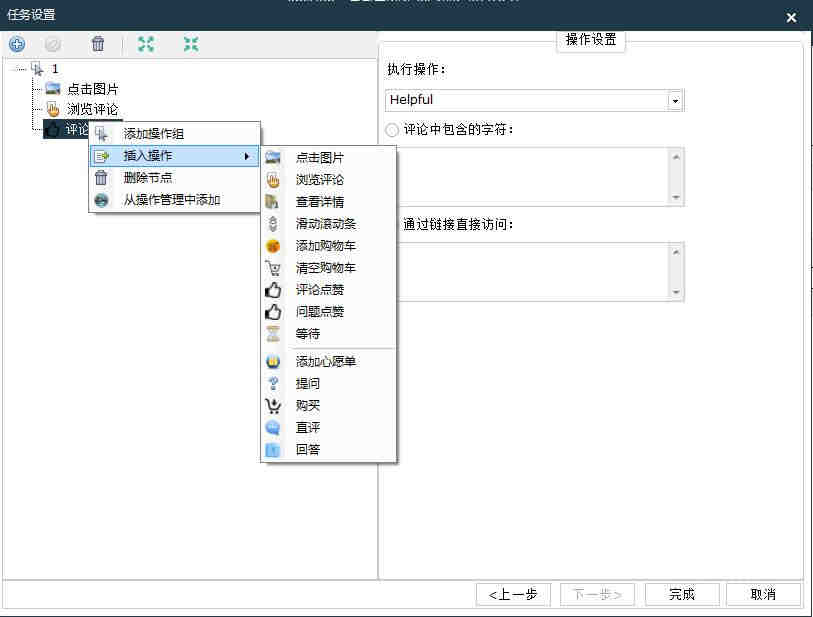813x617 pixels.
Task: Click the 通过链接直接访问 text area
Action: [x=540, y=272]
